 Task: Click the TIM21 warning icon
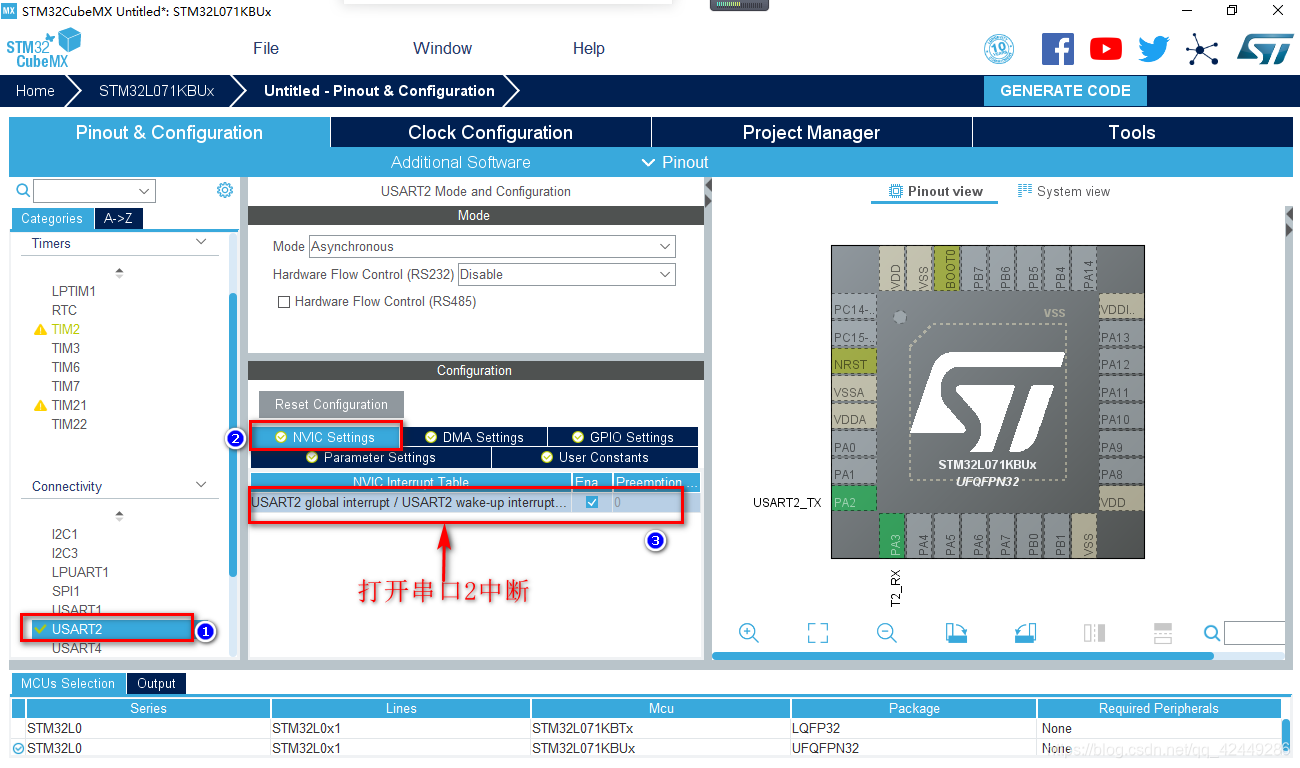[x=40, y=405]
